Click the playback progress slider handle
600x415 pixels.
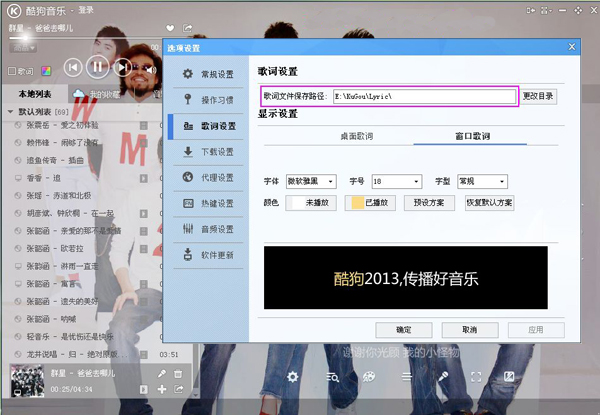point(25,38)
